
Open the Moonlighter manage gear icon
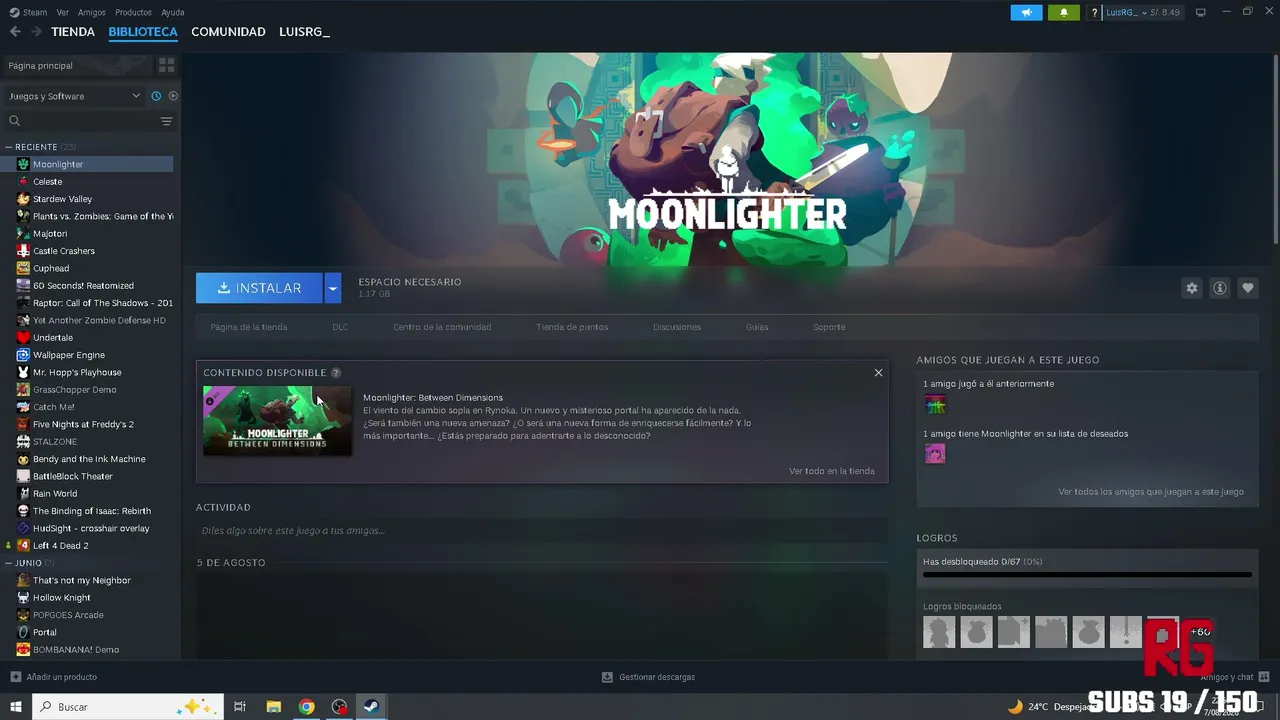(x=1191, y=288)
